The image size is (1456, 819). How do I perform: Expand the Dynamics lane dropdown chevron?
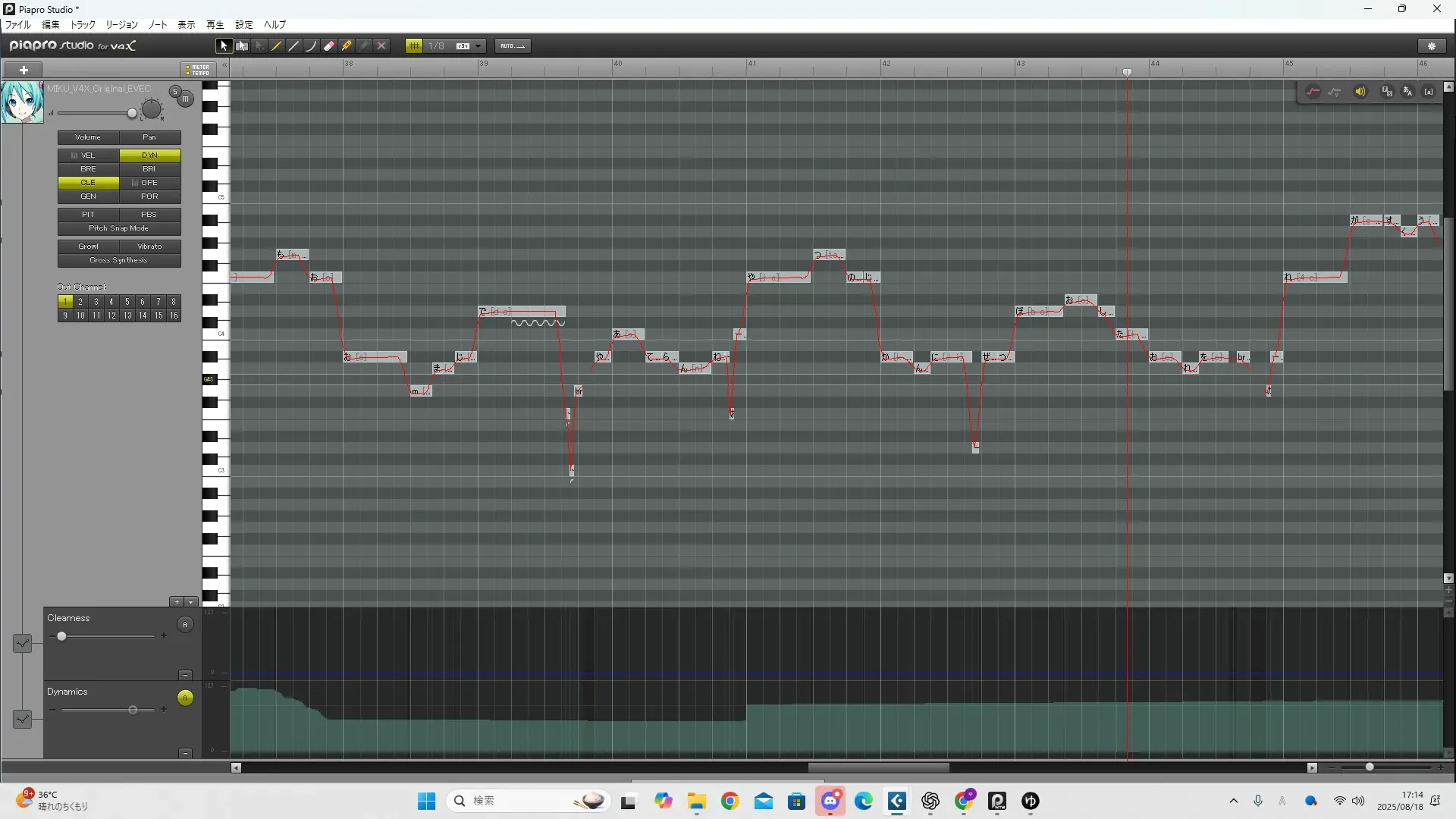click(23, 718)
